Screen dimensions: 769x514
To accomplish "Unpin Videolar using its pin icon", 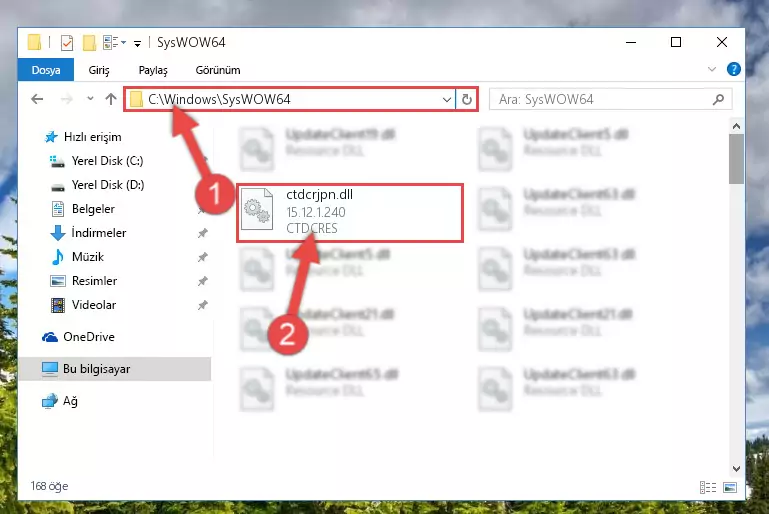I will coord(203,305).
